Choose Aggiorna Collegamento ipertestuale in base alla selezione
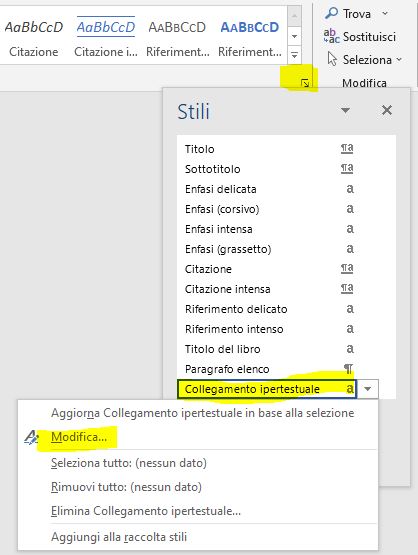This screenshot has width=418, height=555. (x=202, y=413)
